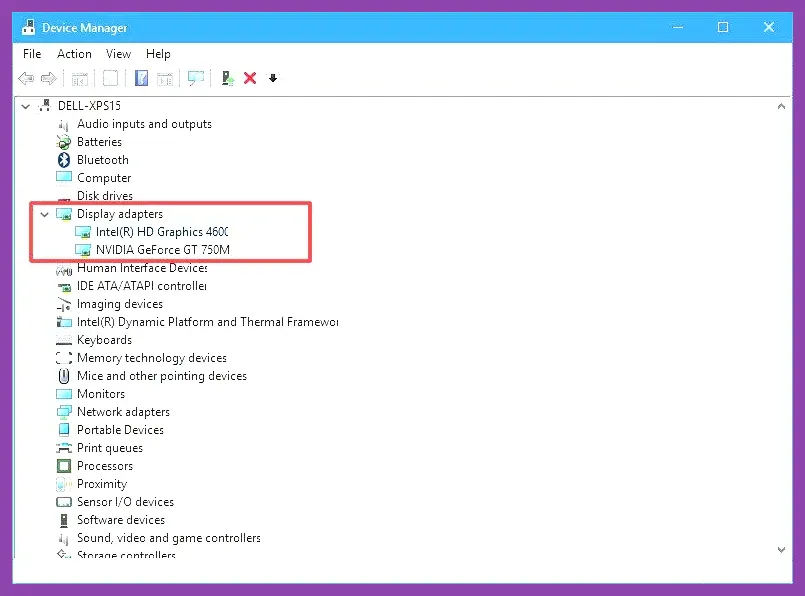This screenshot has width=805, height=596.
Task: Open the Action menu
Action: click(74, 54)
